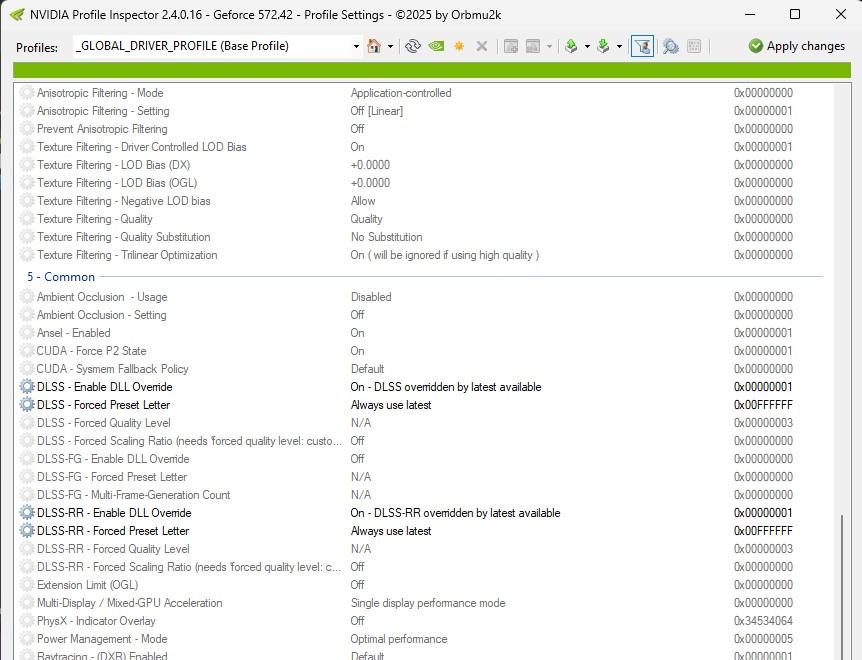Click gear icon beside Texture Filtering - Quality
Image resolution: width=862 pixels, height=660 pixels.
click(x=27, y=219)
